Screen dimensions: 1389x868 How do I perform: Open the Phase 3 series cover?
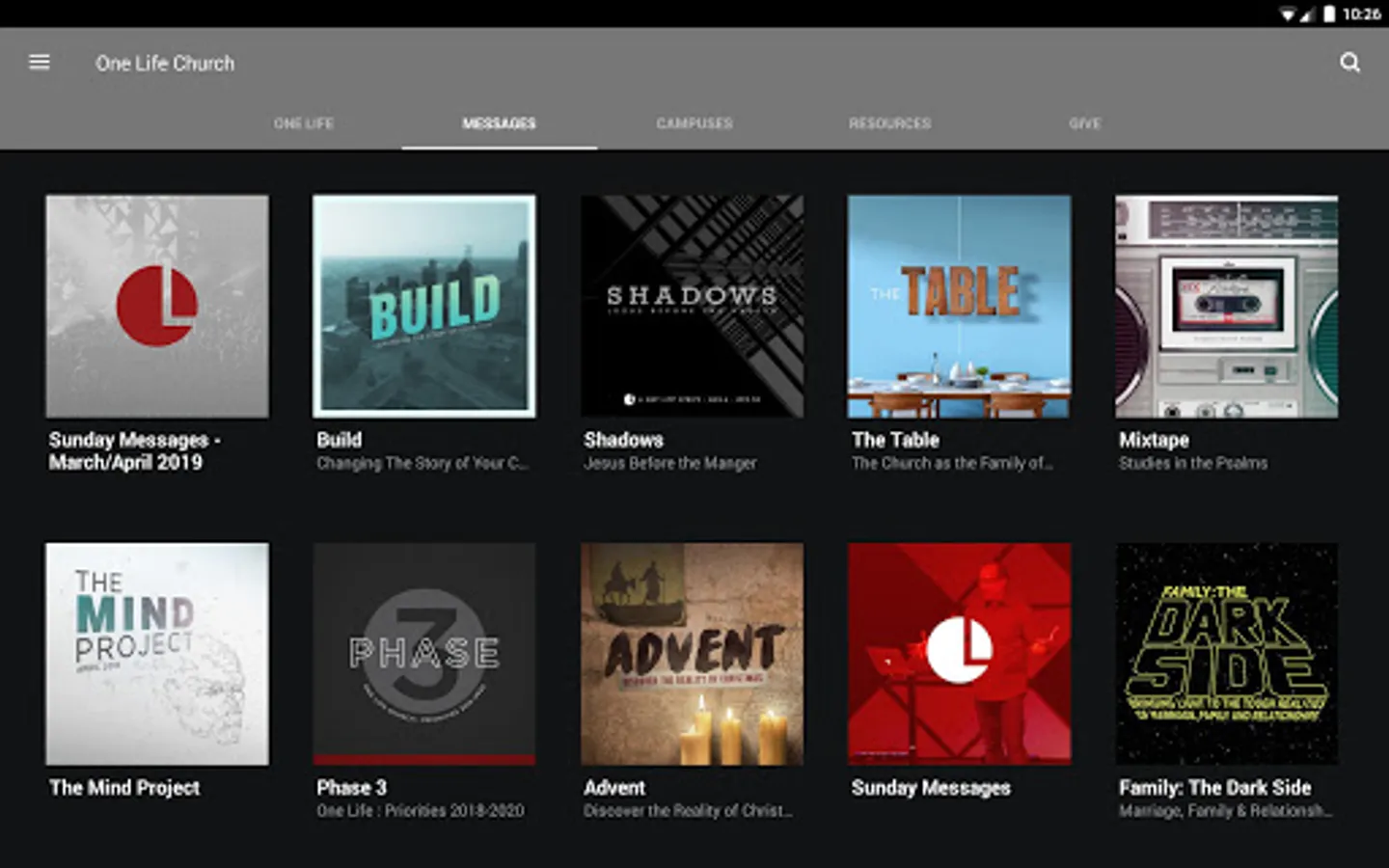(424, 654)
